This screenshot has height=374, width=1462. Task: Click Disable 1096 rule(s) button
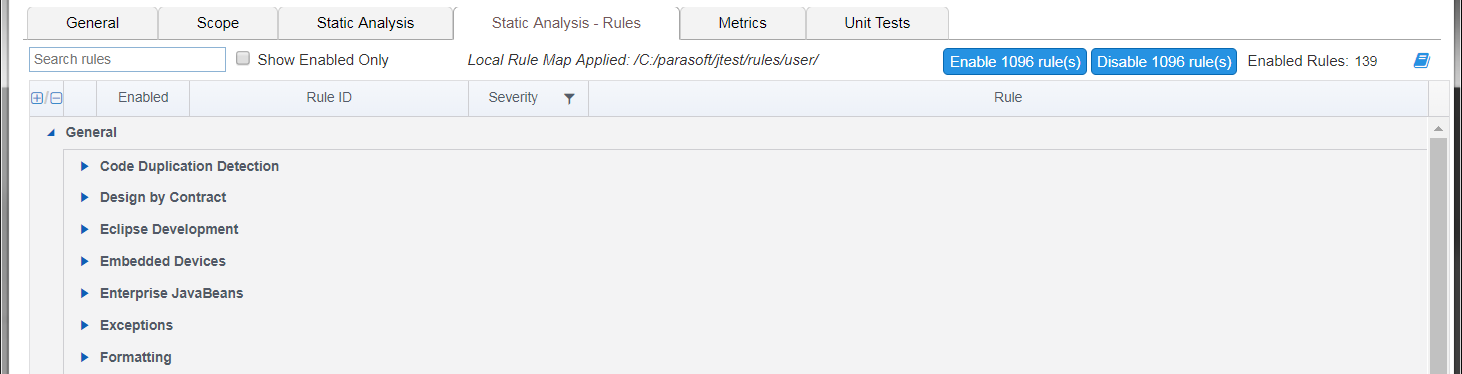[x=1164, y=61]
